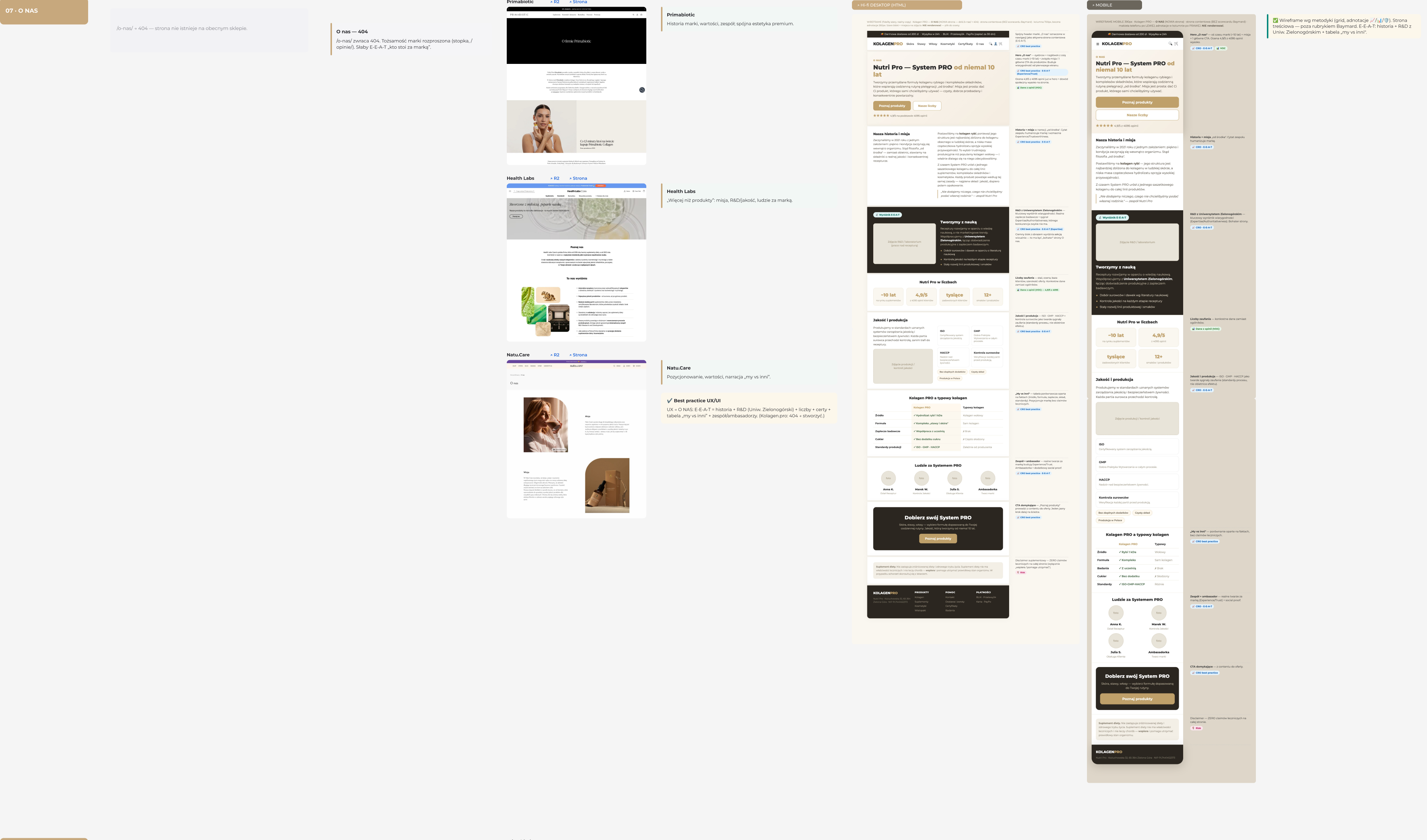Select Natu.Care page screenshot thumbnail

click(577, 439)
